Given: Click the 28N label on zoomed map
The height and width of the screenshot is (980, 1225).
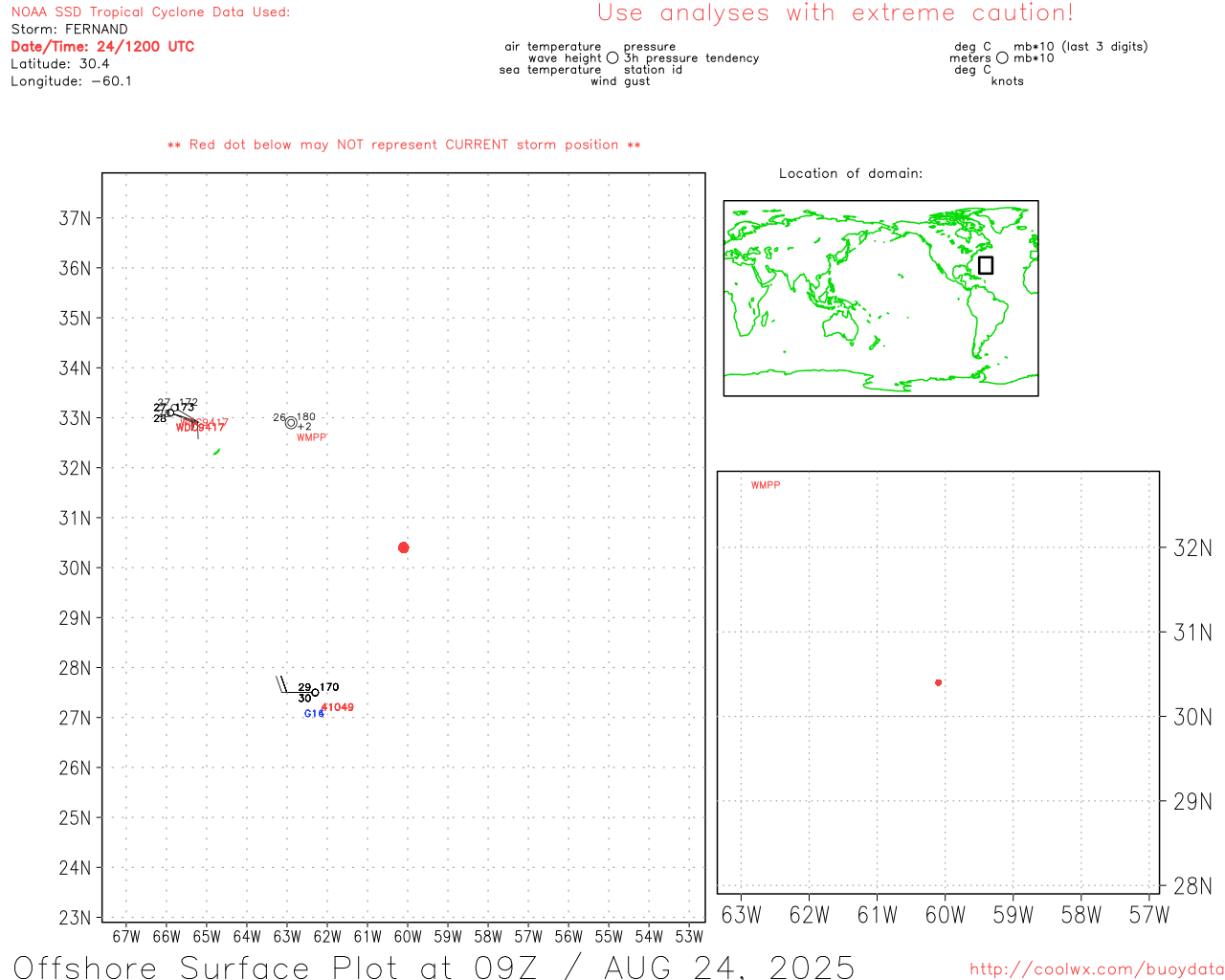Looking at the screenshot, I should click(x=1192, y=886).
